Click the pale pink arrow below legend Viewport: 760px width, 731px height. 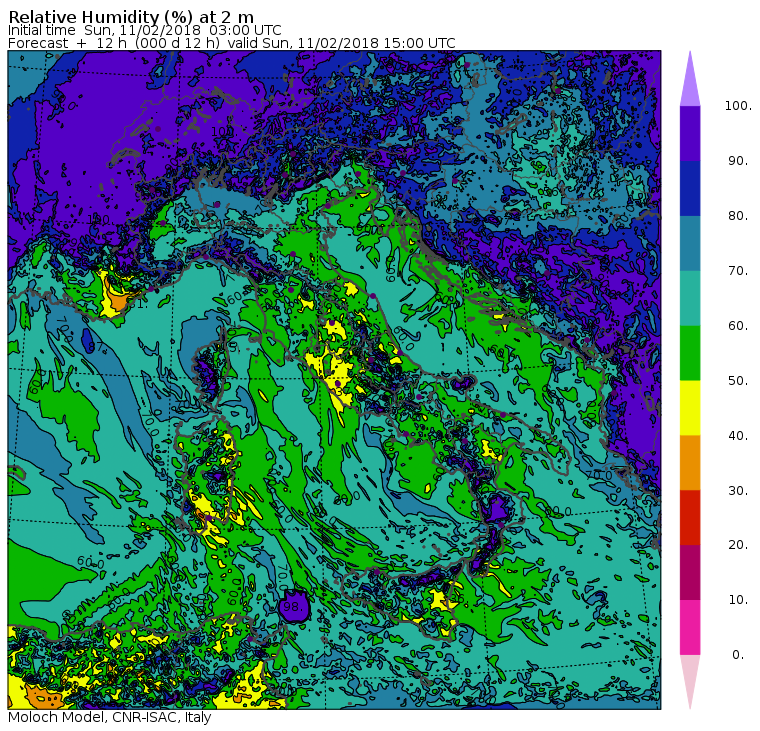click(690, 679)
